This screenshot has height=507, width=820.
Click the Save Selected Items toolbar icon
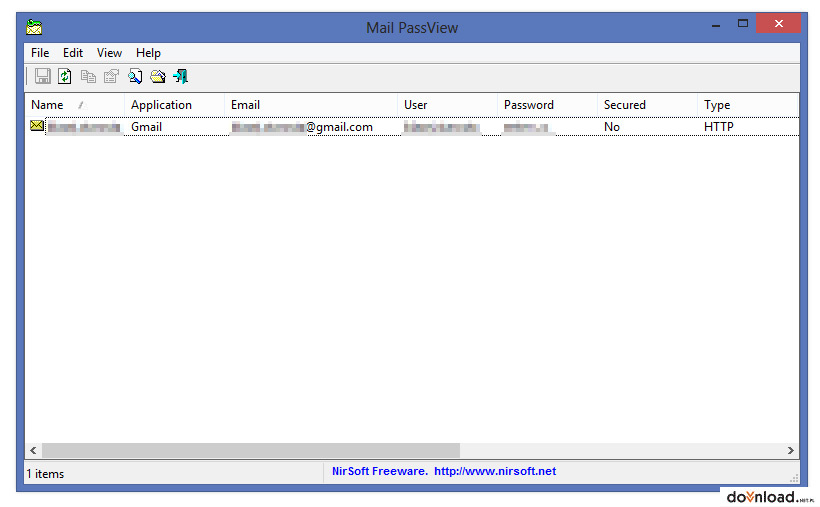[x=43, y=76]
